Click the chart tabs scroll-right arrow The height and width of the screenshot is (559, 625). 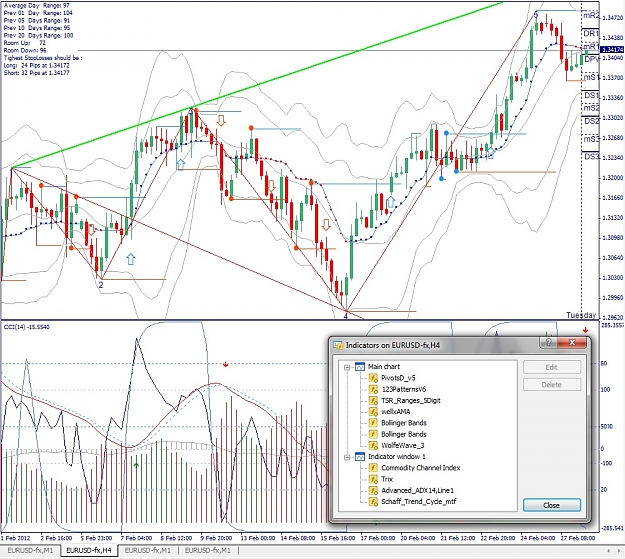[x=619, y=551]
